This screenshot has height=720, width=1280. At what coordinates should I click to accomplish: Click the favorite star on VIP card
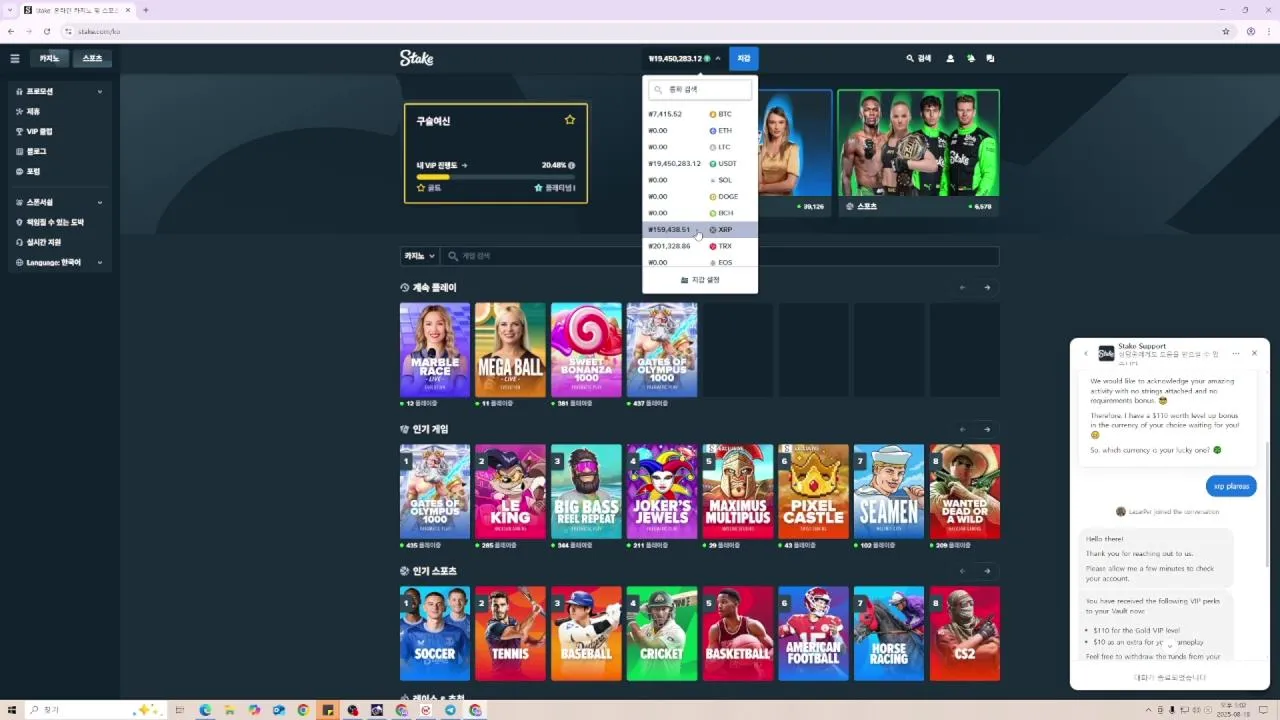click(x=570, y=120)
